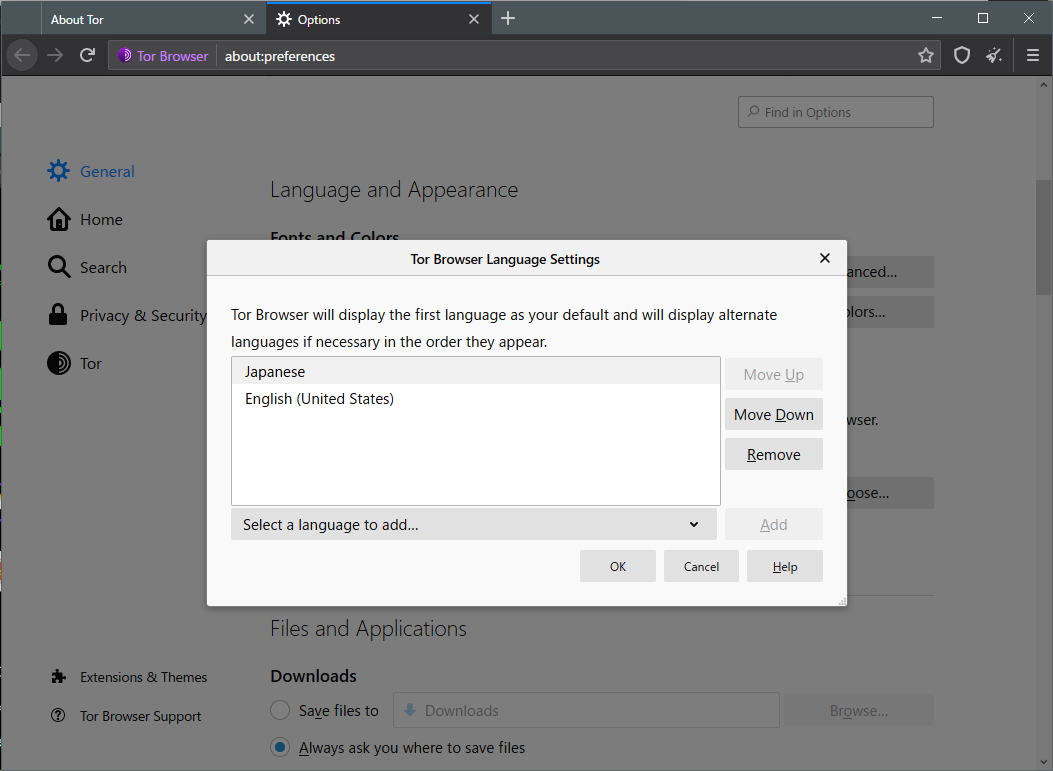1053x771 pixels.
Task: Check Tor security level via shield icon
Action: 961,55
